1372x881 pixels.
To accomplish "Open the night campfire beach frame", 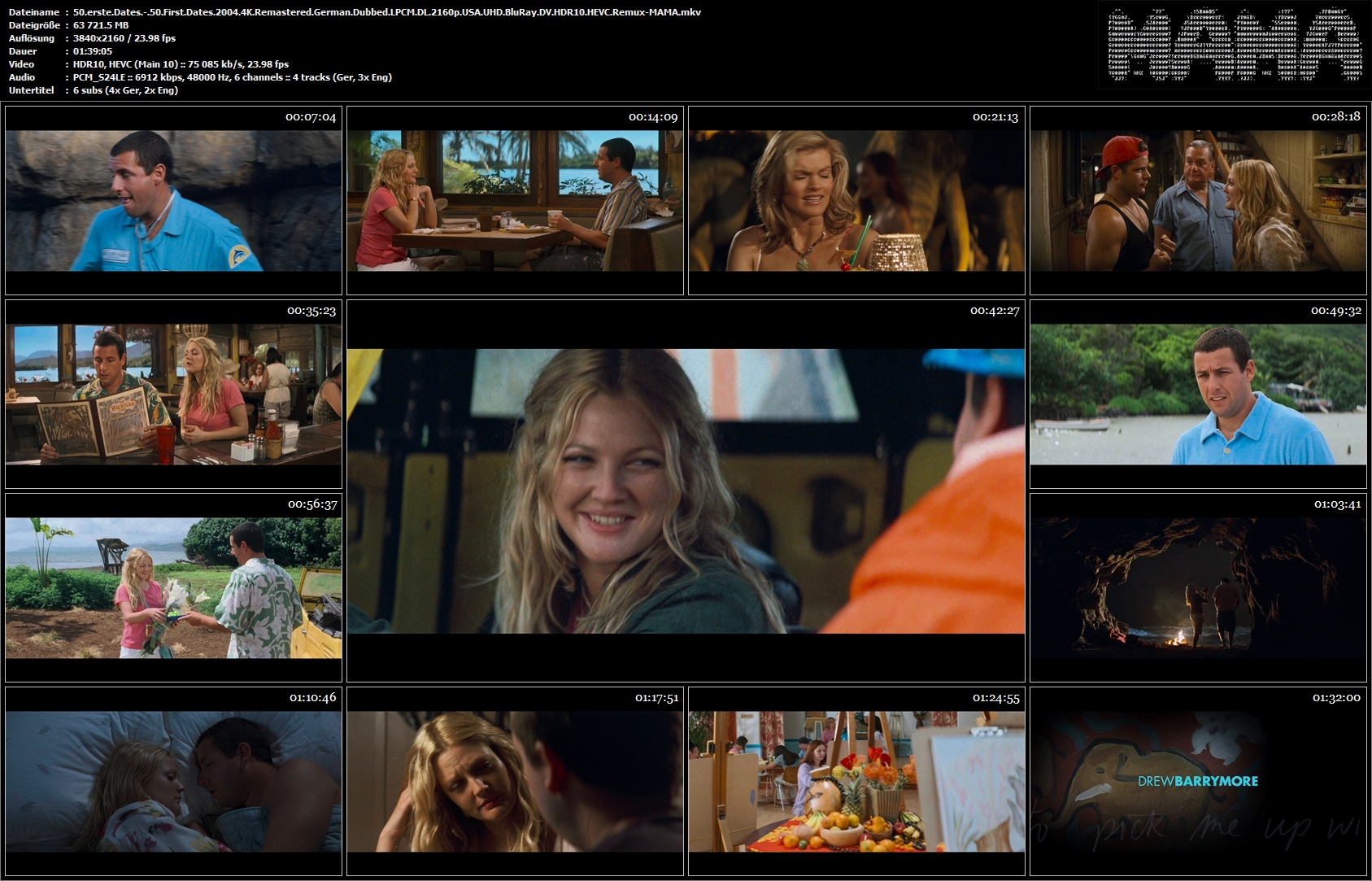I will click(x=1198, y=587).
